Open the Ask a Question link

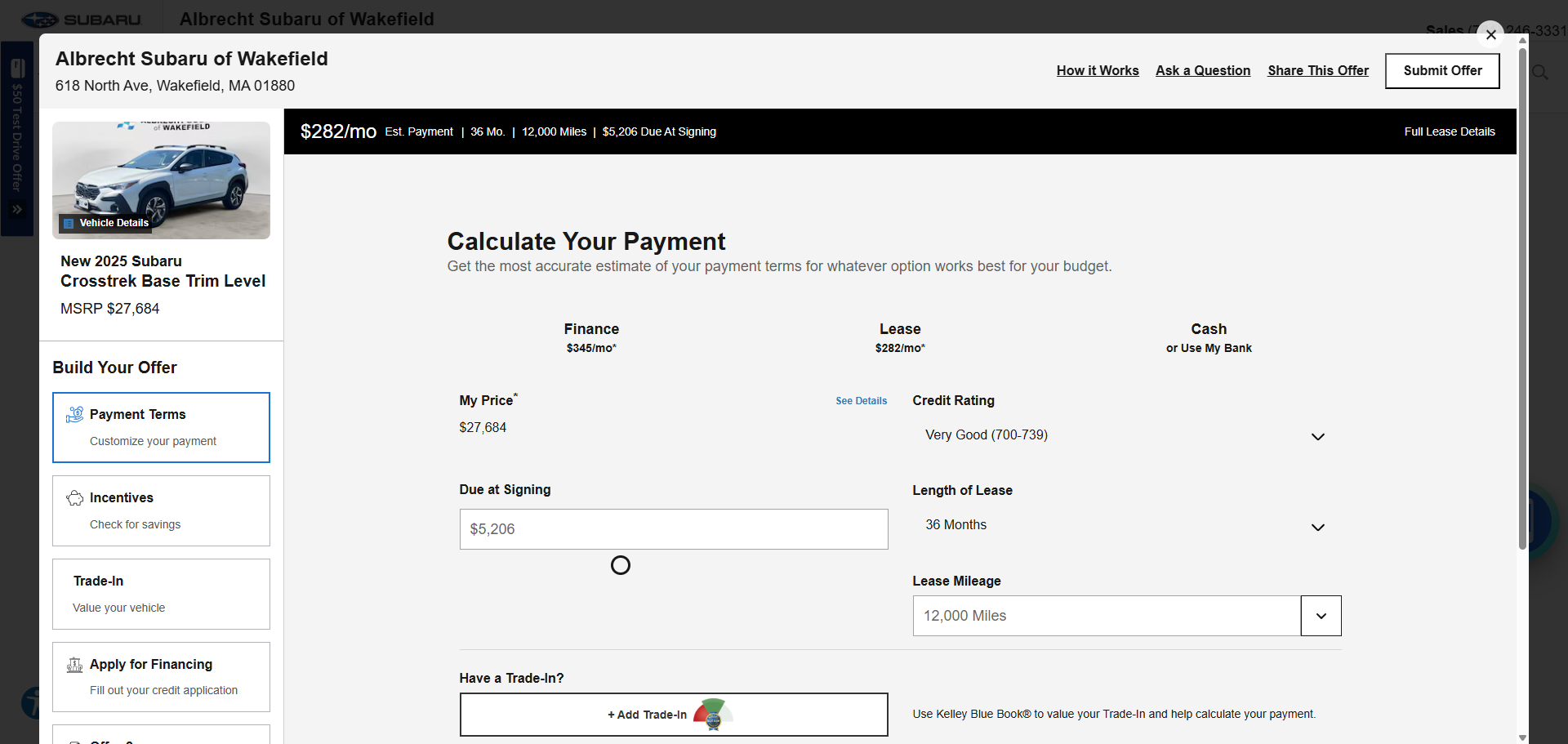(1203, 71)
